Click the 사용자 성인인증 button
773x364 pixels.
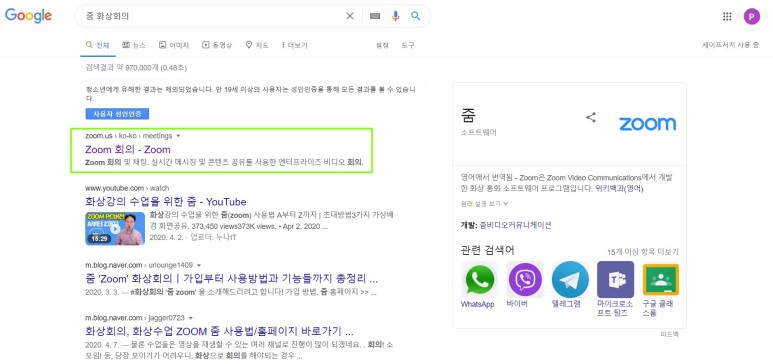pyautogui.click(x=117, y=114)
